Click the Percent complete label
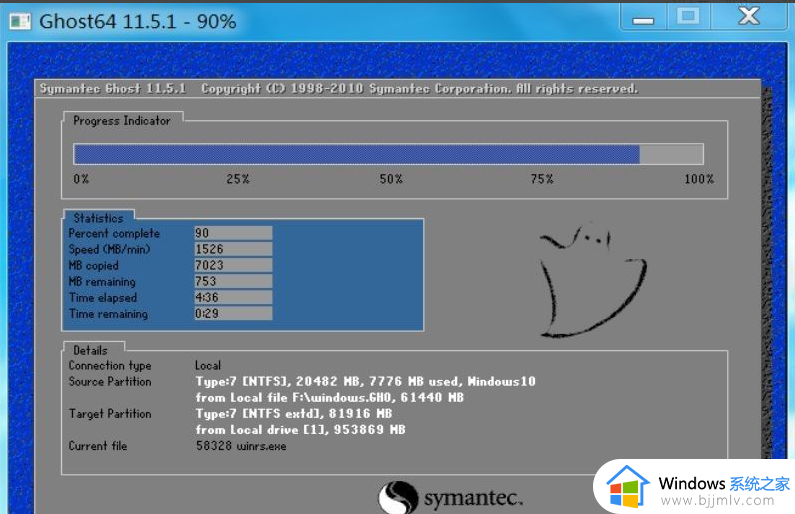Viewport: 795px width, 514px height. tap(114, 233)
